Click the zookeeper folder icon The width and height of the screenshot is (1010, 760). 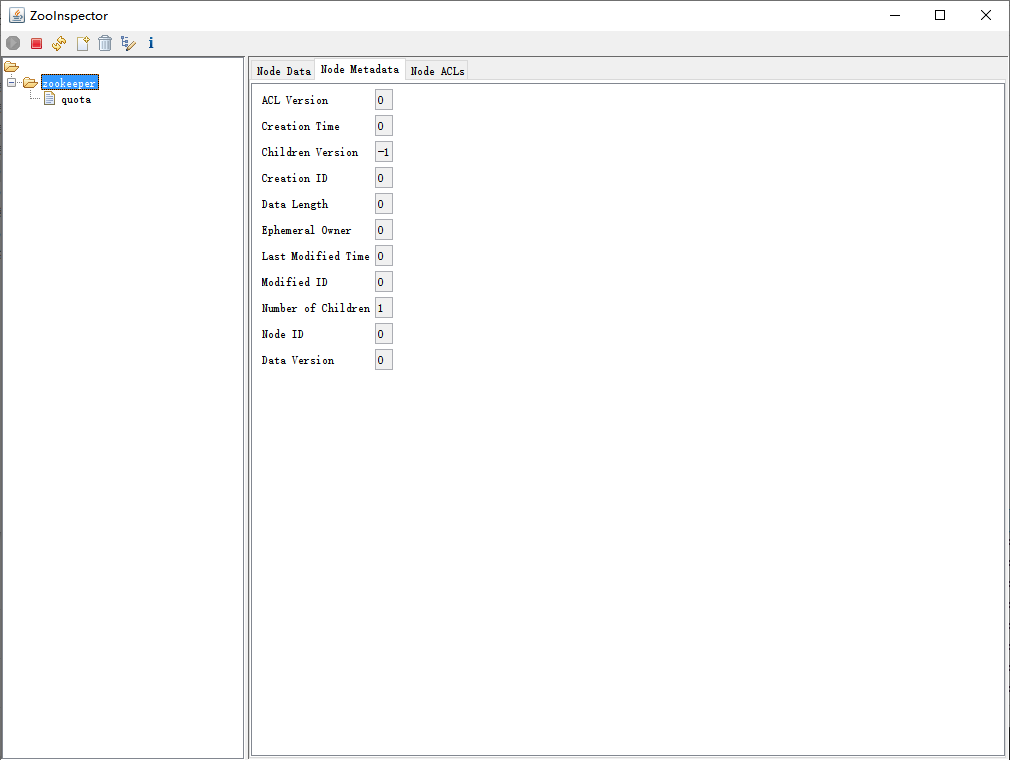(x=30, y=82)
